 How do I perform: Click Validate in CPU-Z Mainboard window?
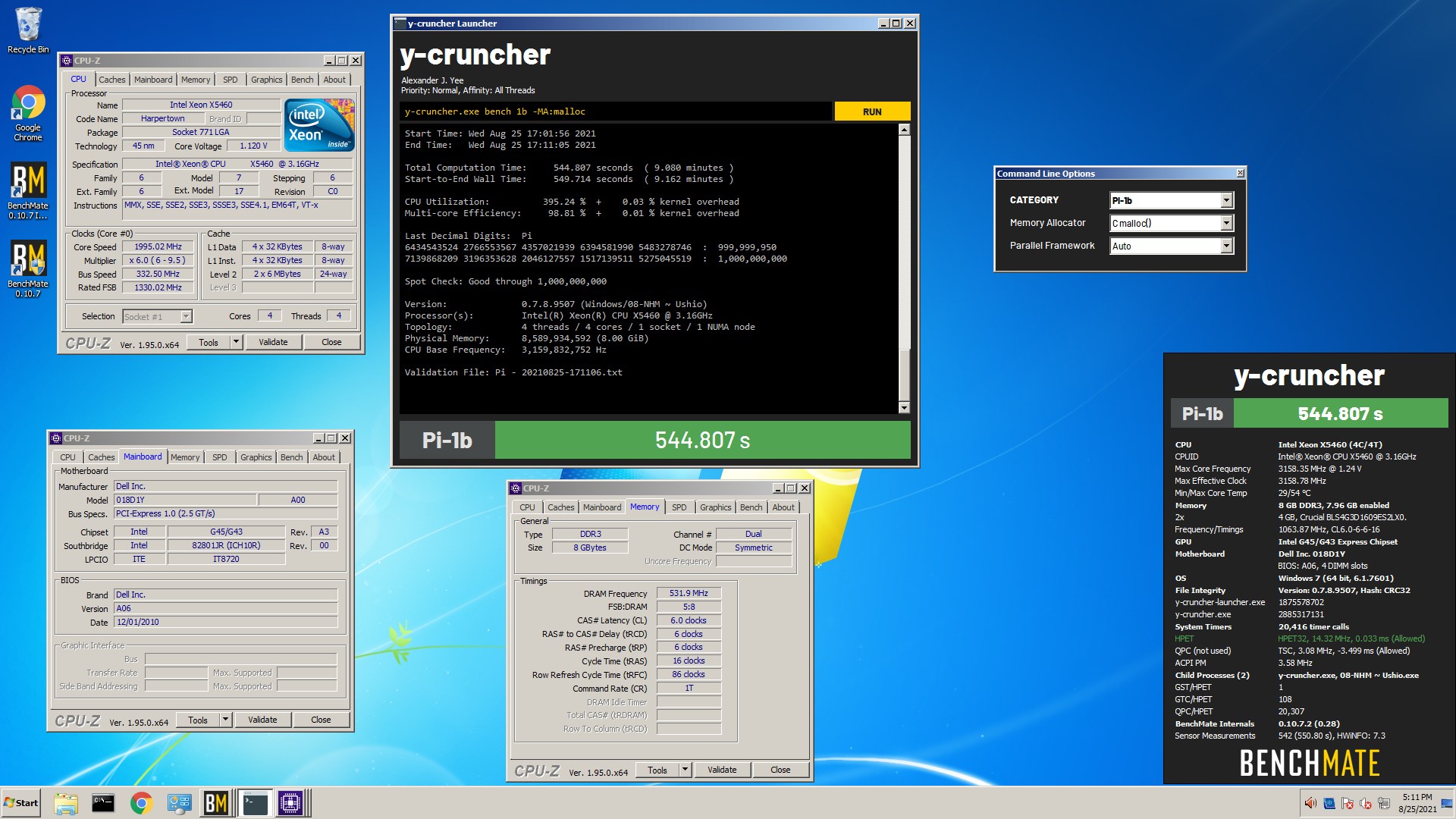262,720
